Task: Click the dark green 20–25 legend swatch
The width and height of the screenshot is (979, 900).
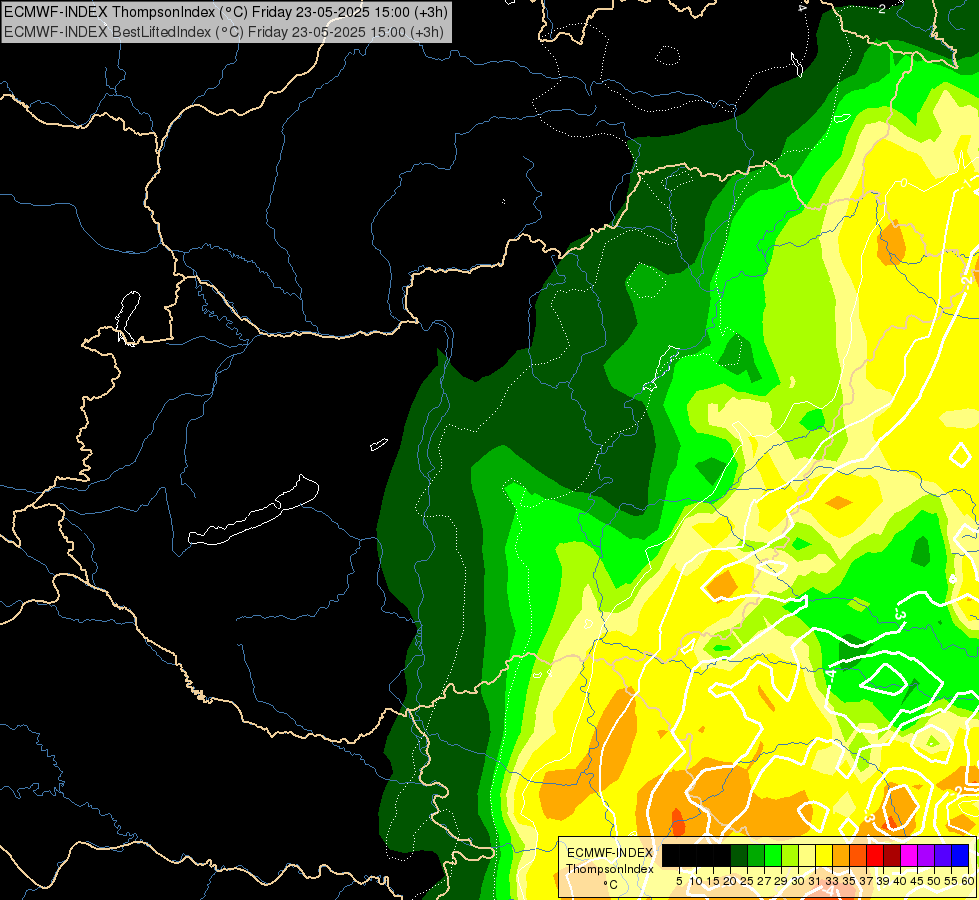Action: click(x=739, y=855)
